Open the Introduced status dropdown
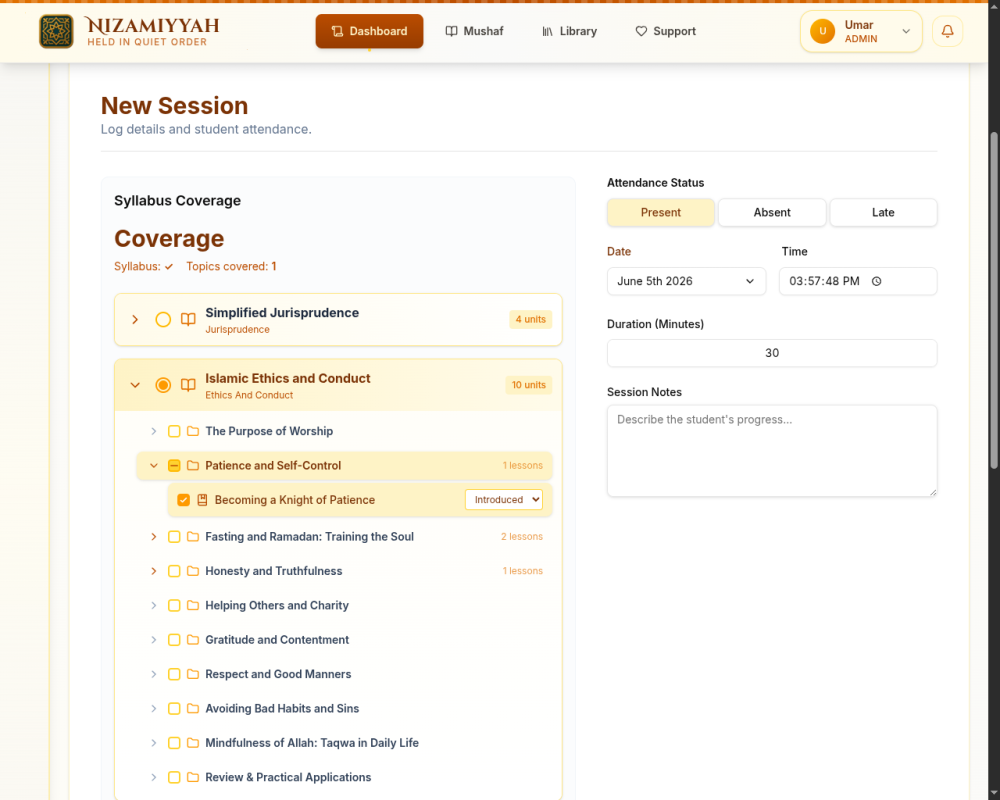Screen dimensions: 1000x800 tap(504, 500)
